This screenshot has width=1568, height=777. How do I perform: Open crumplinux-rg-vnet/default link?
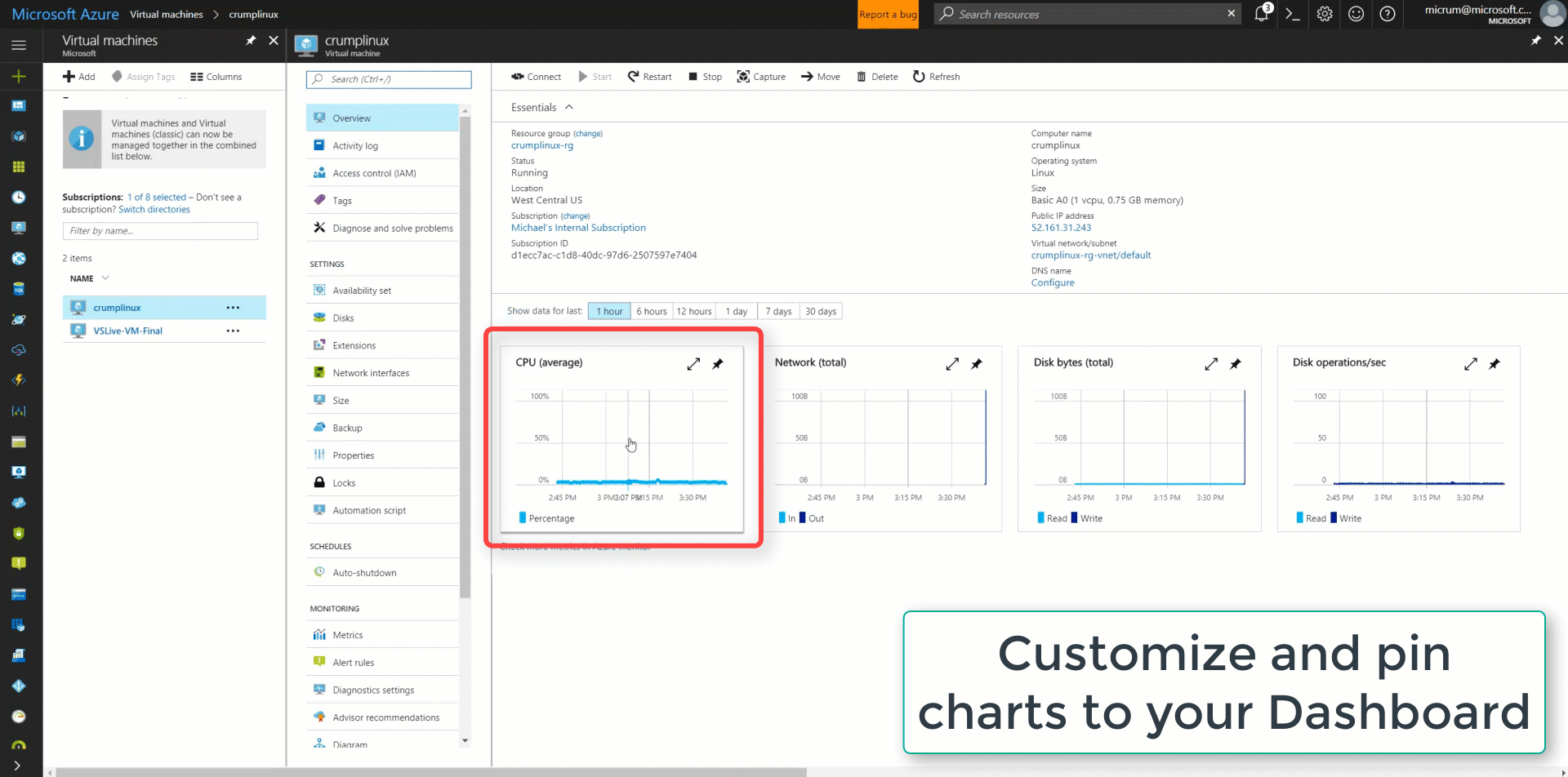(x=1091, y=255)
